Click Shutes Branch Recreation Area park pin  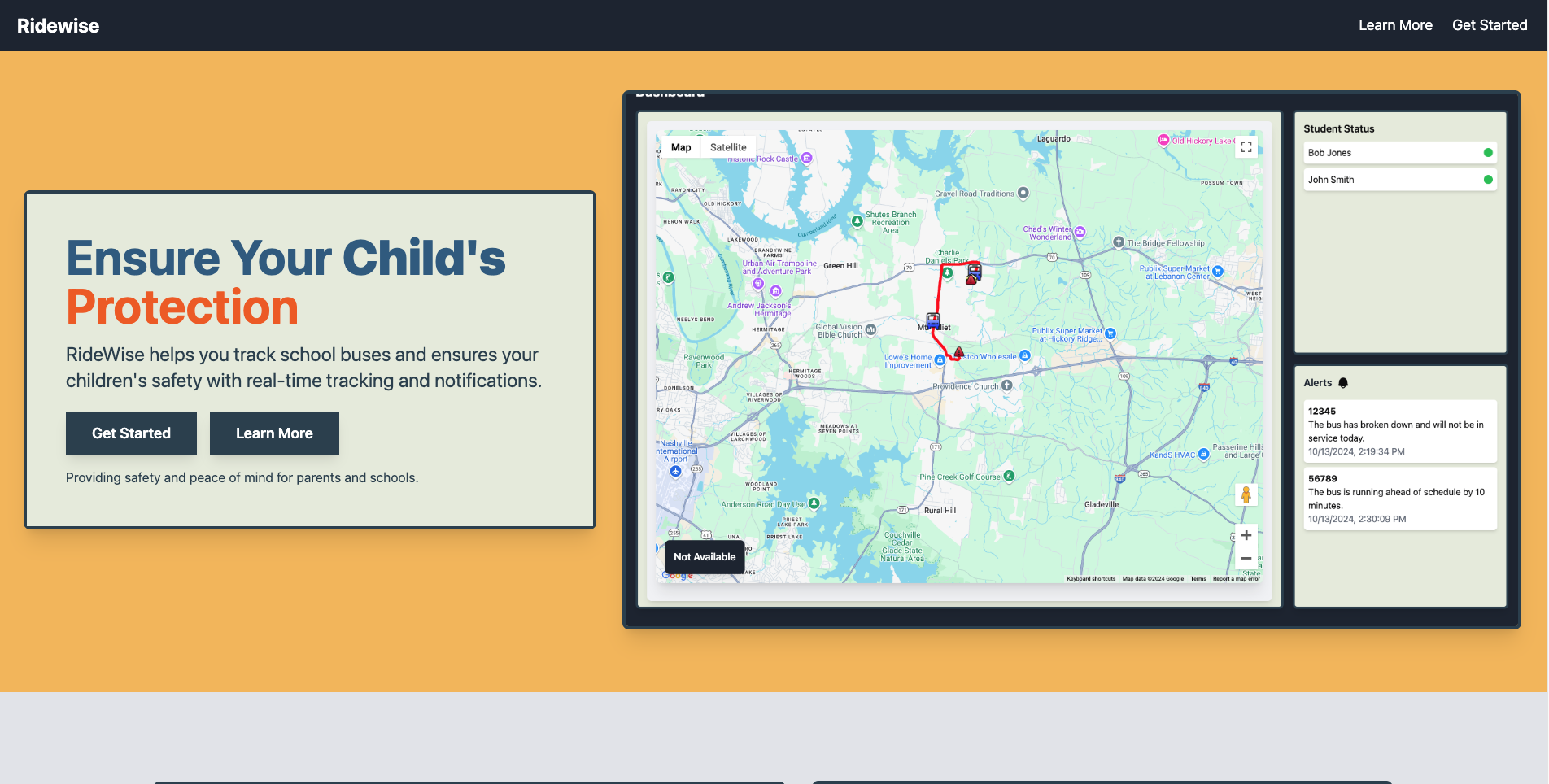point(857,220)
